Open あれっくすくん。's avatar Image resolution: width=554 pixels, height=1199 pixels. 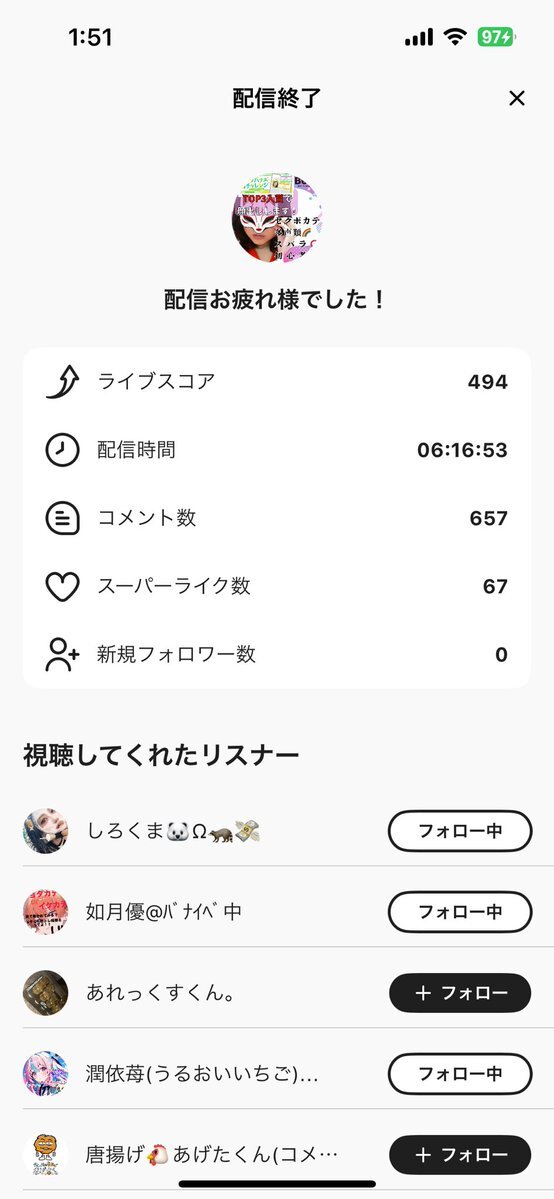point(45,993)
